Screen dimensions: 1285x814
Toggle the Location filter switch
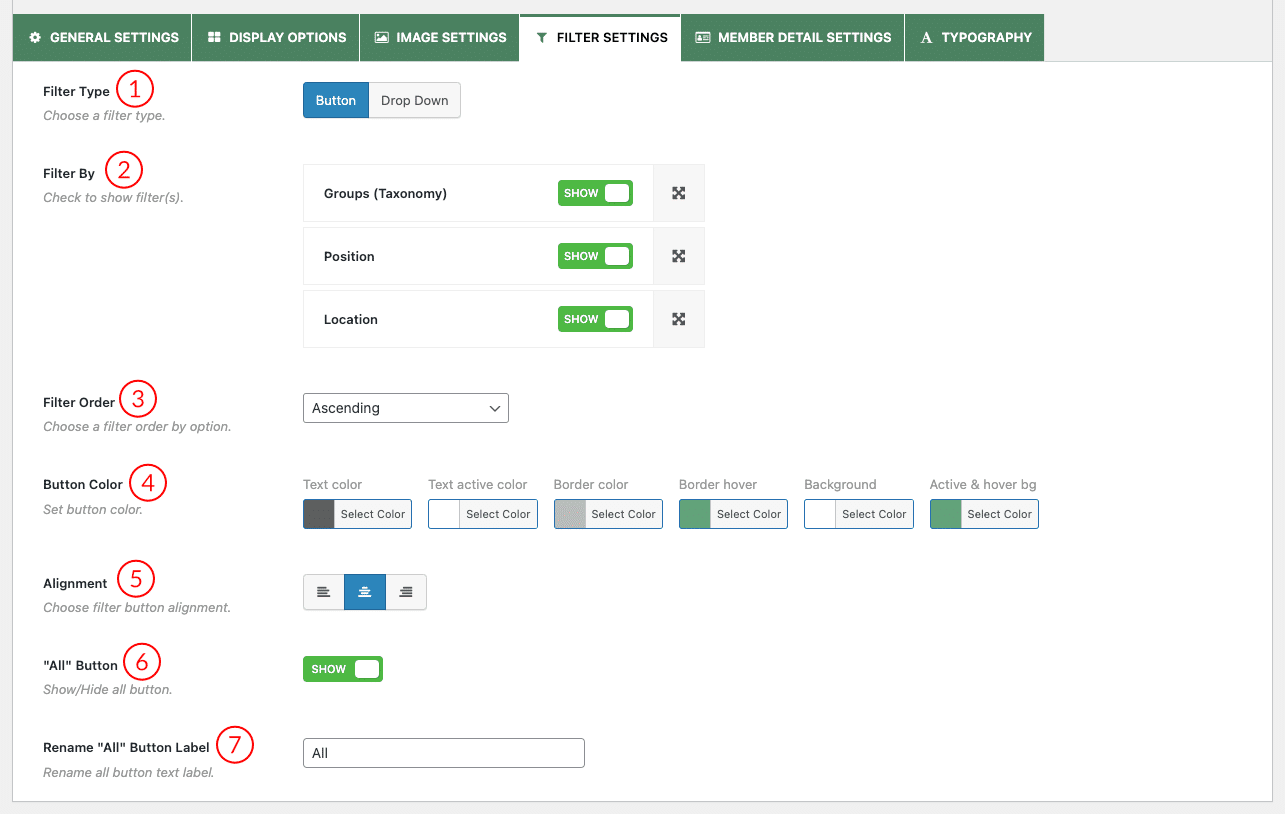(596, 319)
